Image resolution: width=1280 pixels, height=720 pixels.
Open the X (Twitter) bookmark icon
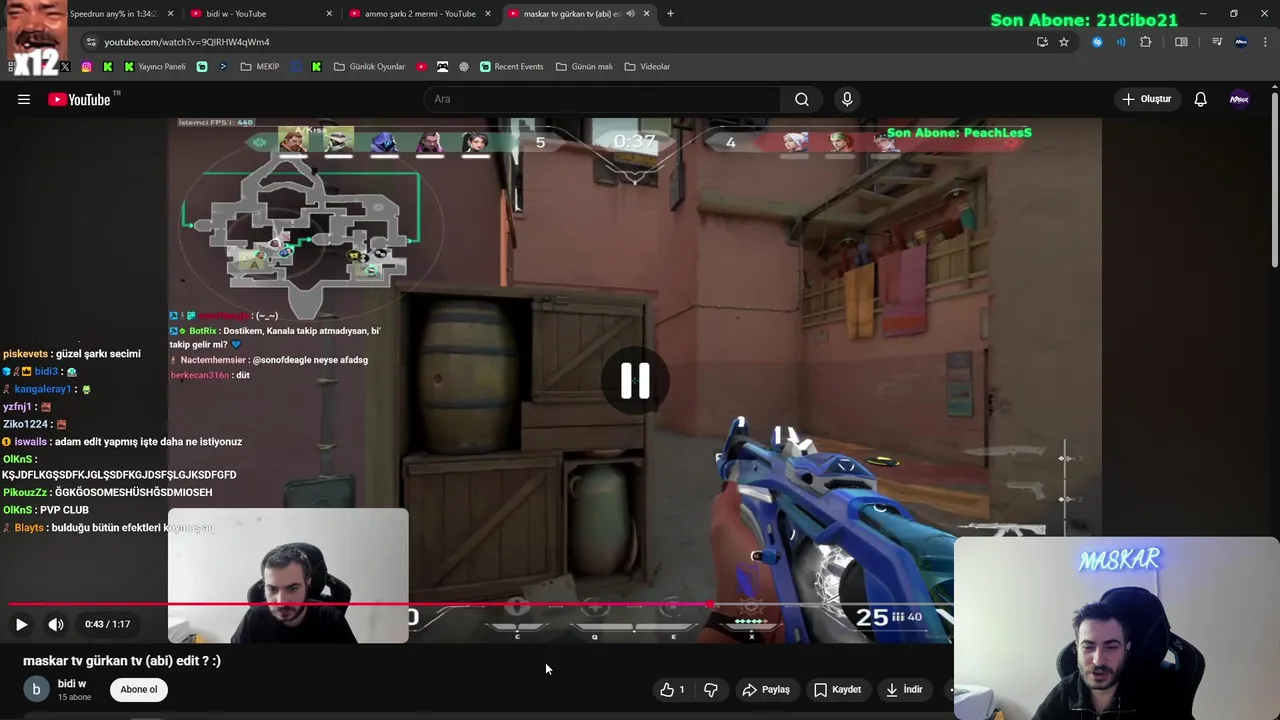point(65,67)
